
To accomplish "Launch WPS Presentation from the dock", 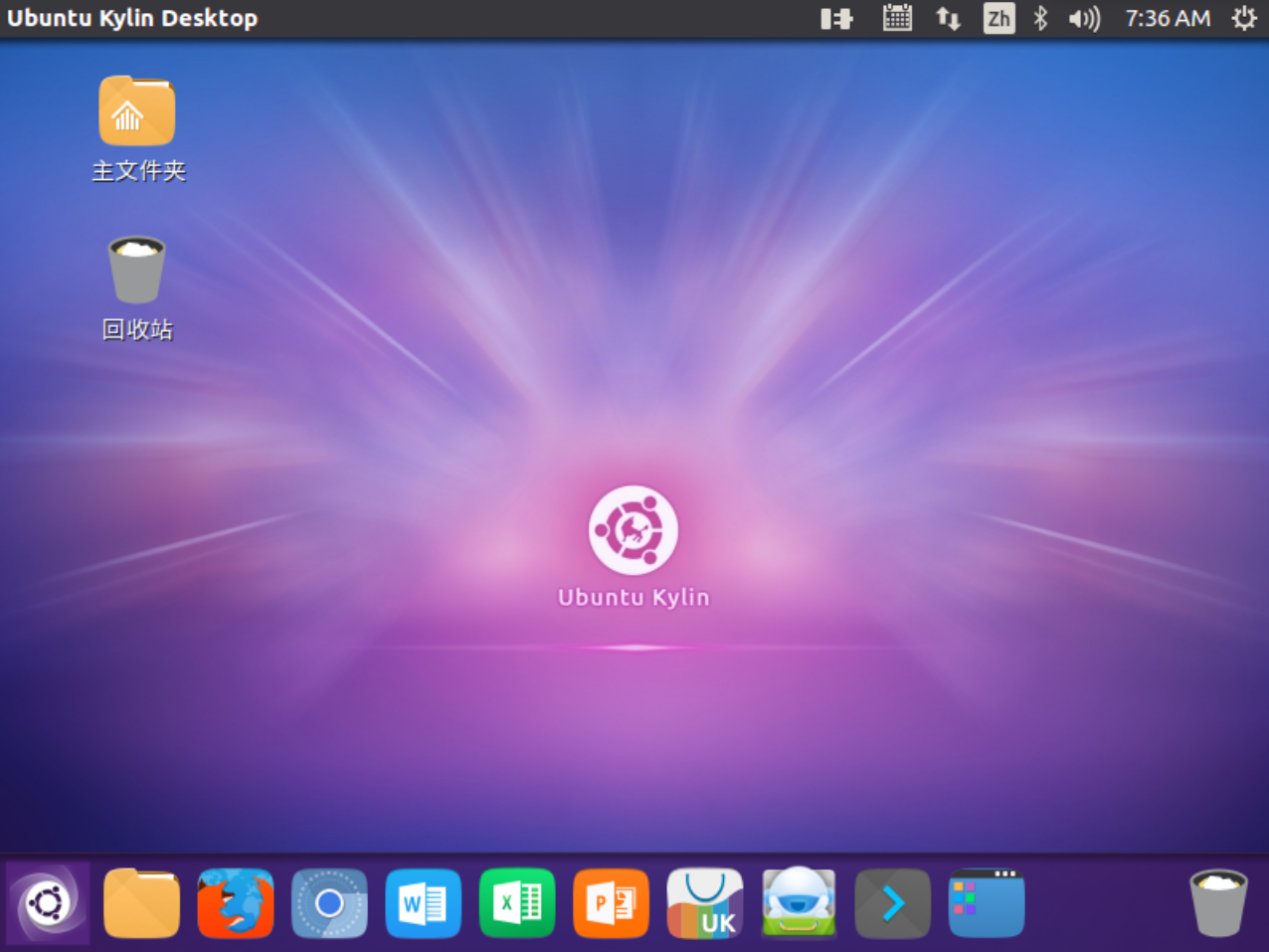I will [611, 903].
